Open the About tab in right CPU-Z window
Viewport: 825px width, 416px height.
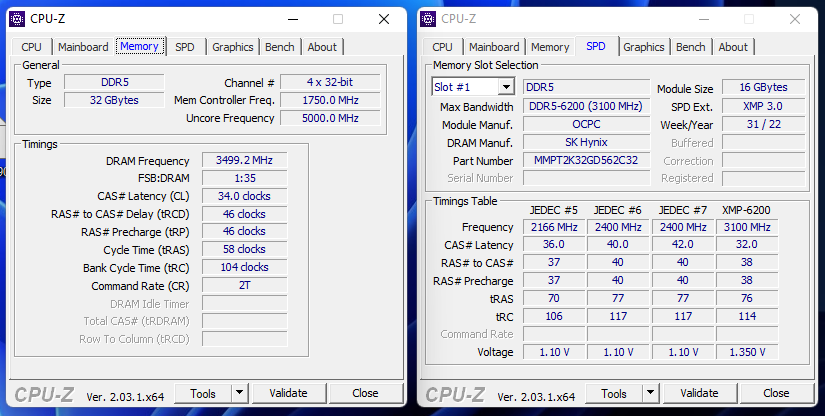click(733, 47)
